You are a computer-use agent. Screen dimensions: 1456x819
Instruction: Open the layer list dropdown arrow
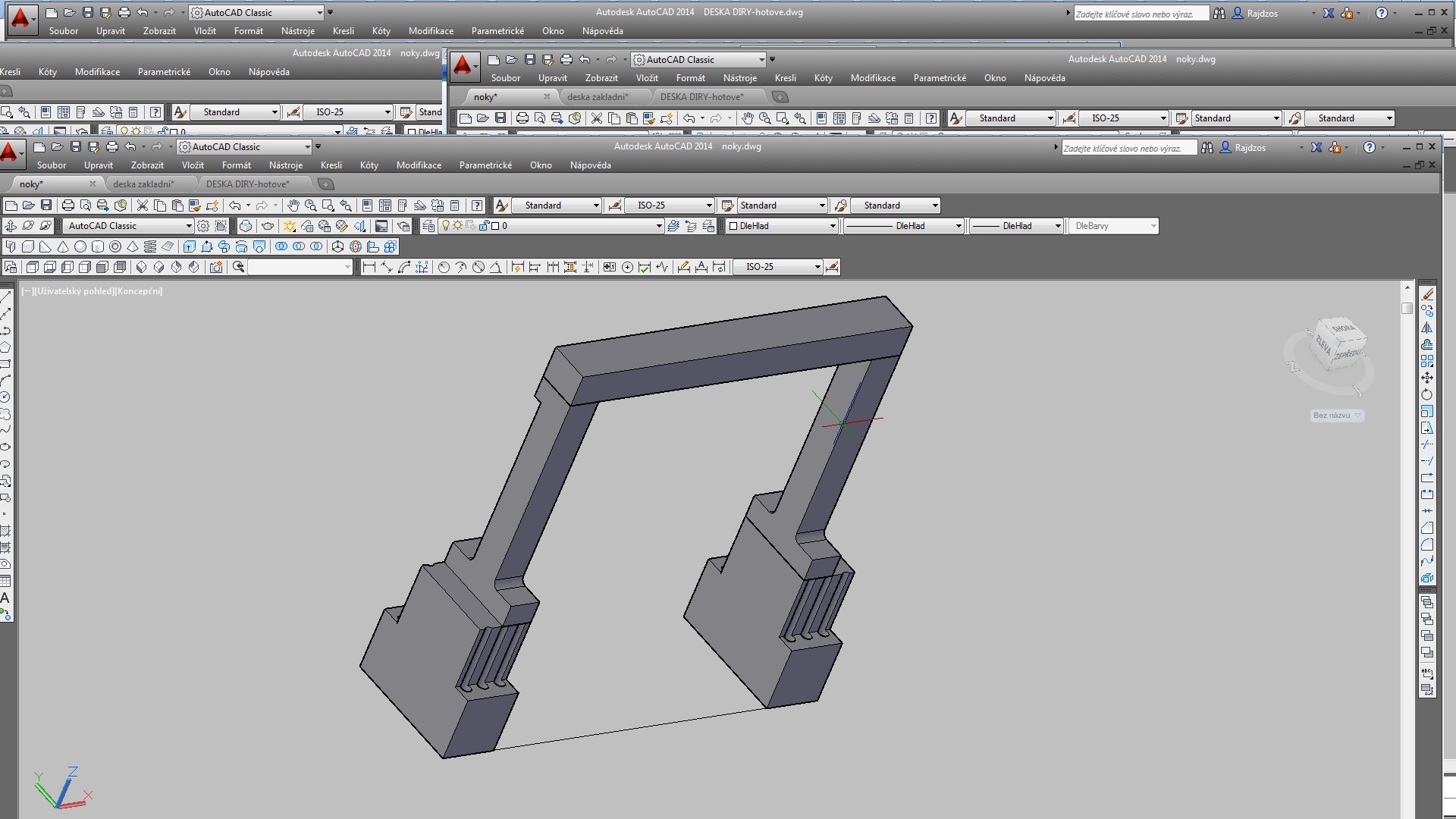pyautogui.click(x=658, y=226)
